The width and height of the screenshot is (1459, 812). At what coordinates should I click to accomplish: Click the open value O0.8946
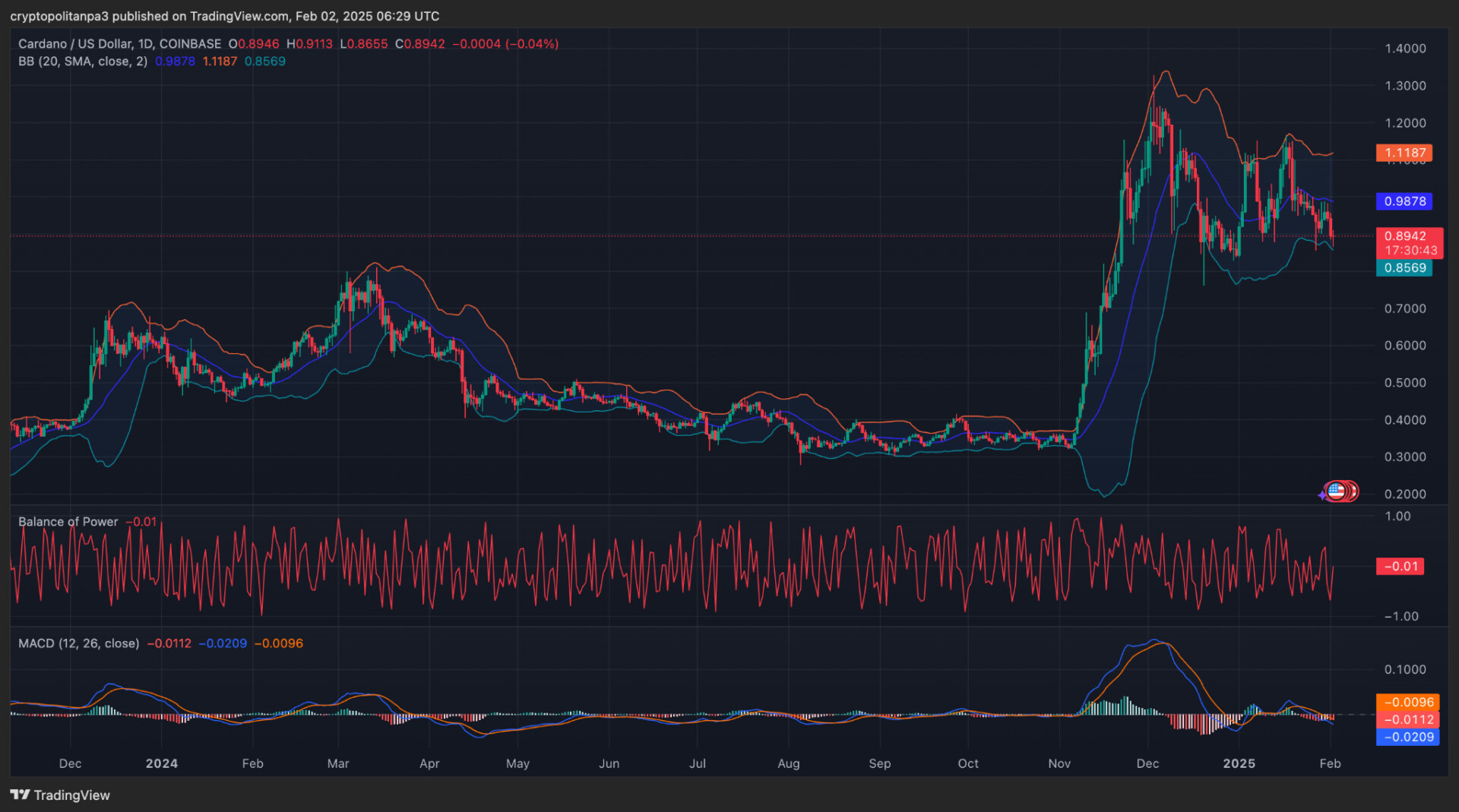pos(254,44)
